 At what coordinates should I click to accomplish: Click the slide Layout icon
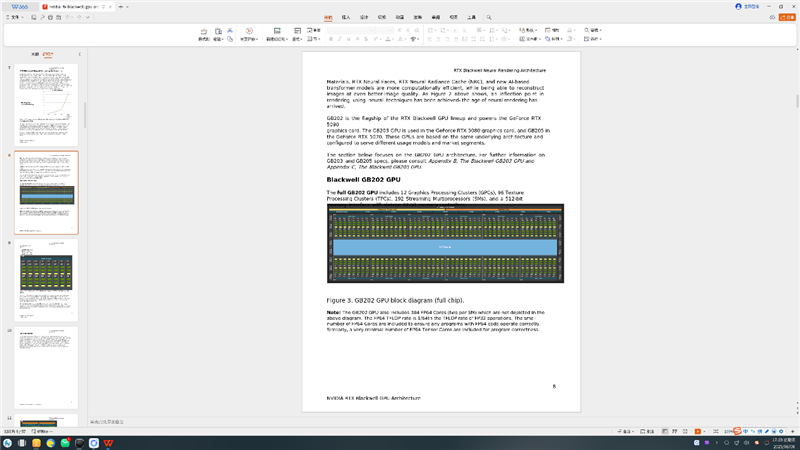tap(297, 31)
